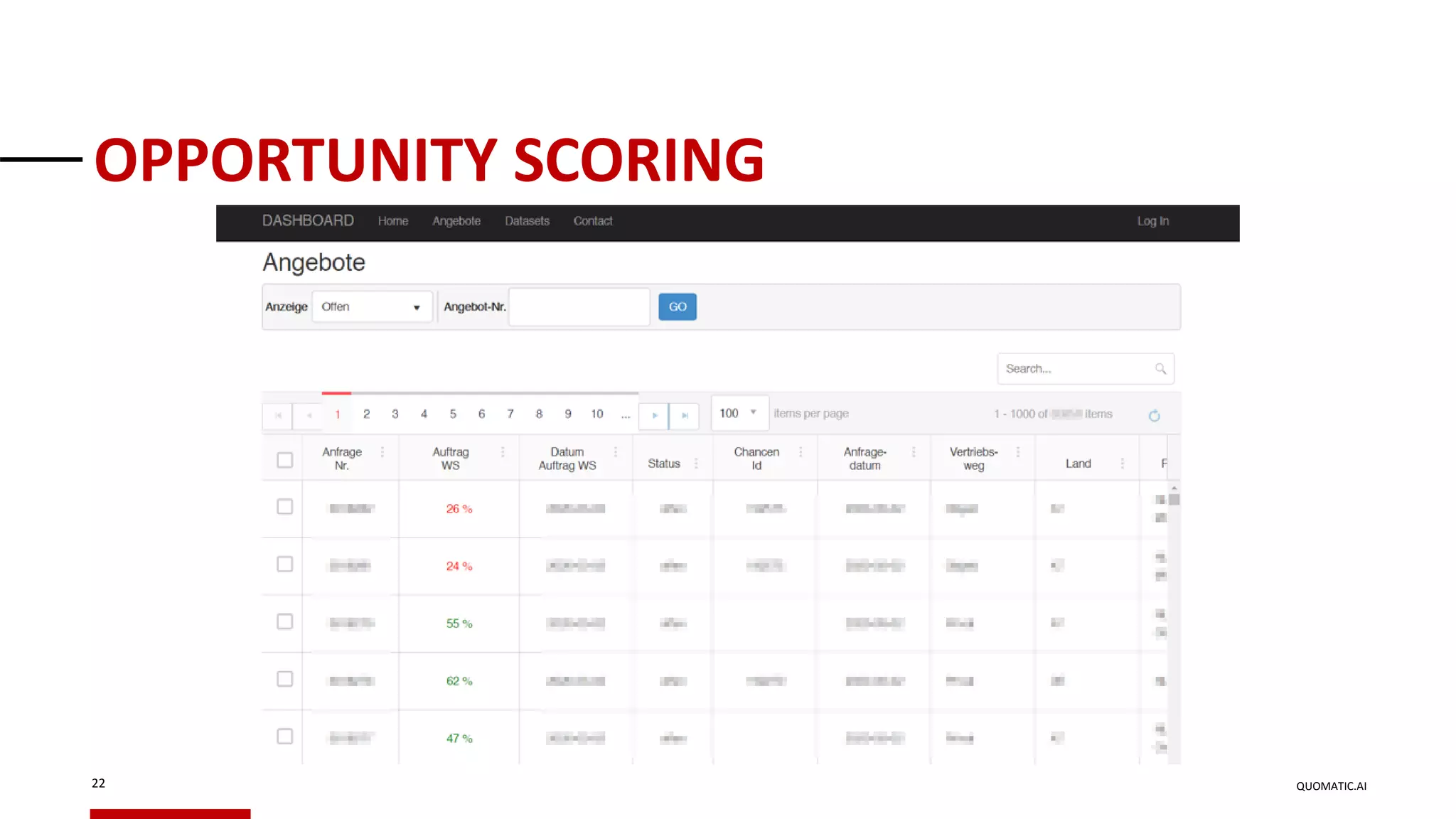Click the ellipsis for more pages
Screen dimensions: 1456x819
(x=625, y=414)
